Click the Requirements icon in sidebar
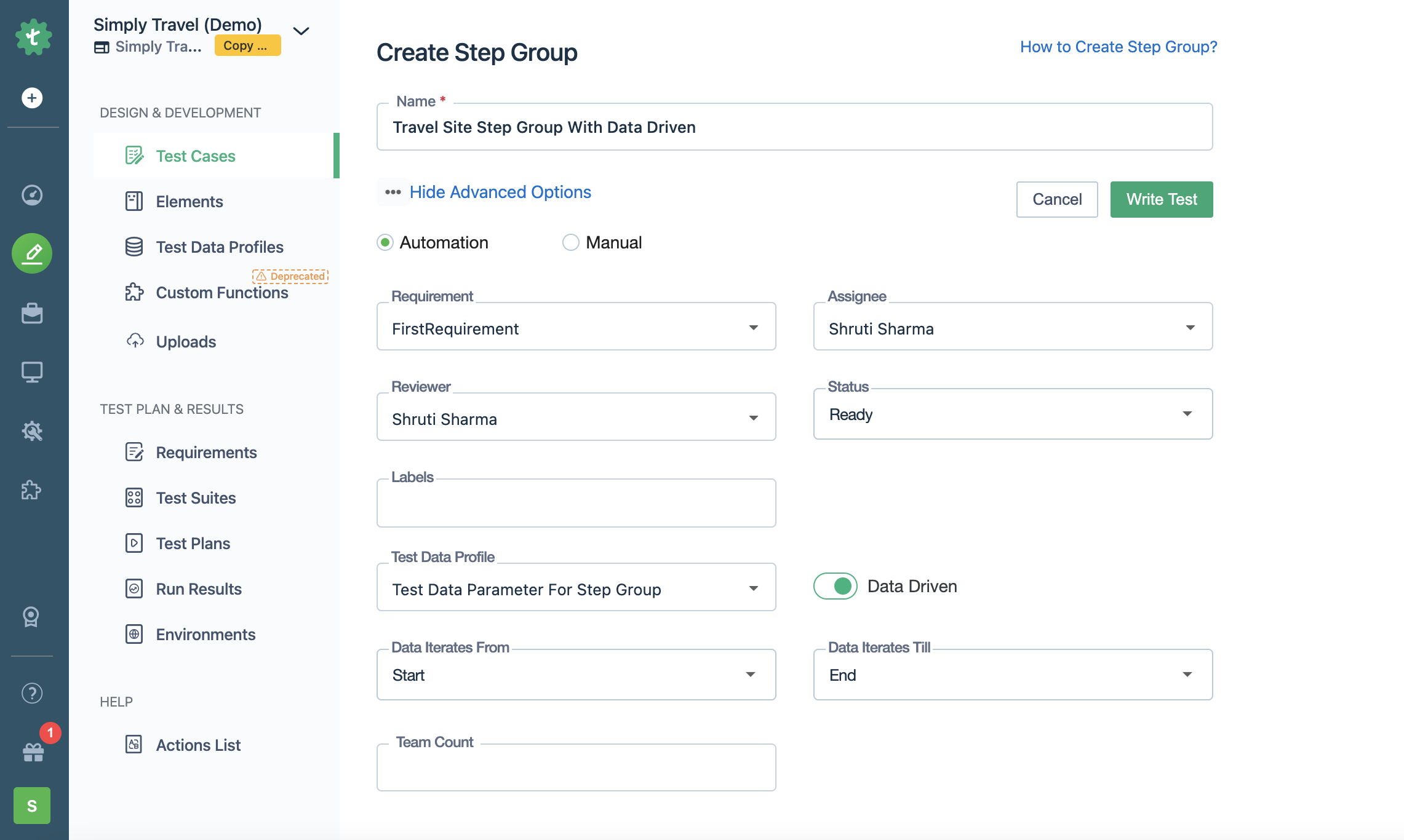1404x840 pixels. click(134, 451)
